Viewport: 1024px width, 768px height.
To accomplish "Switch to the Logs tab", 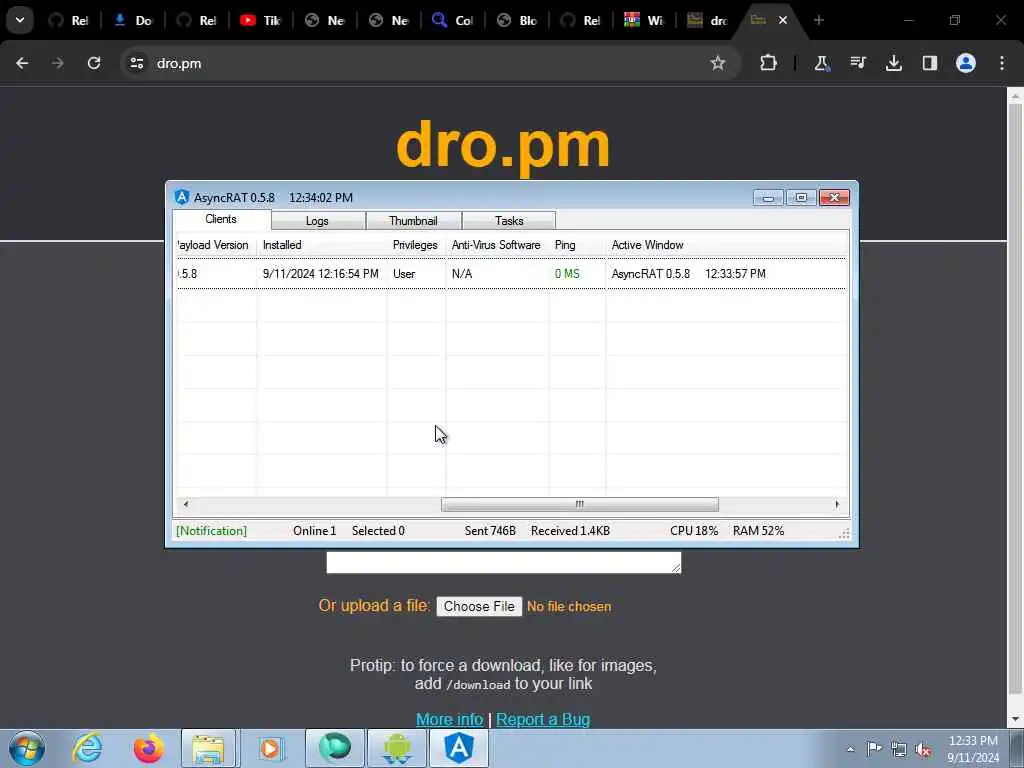I will (317, 221).
